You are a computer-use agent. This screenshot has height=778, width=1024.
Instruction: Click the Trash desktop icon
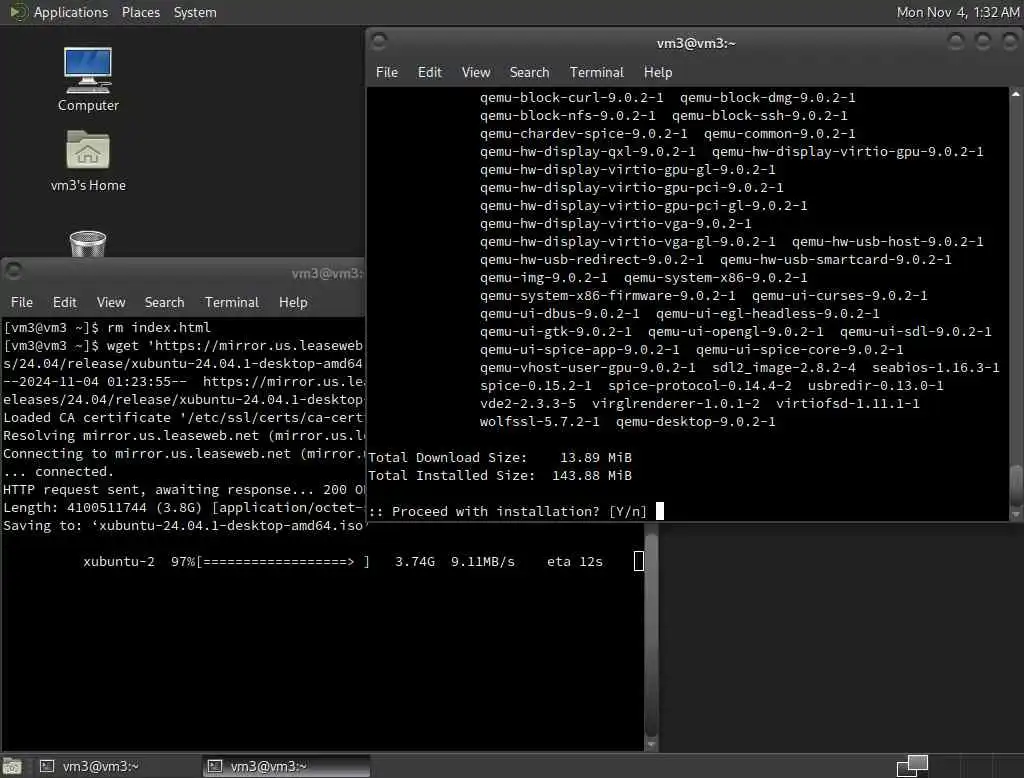88,244
